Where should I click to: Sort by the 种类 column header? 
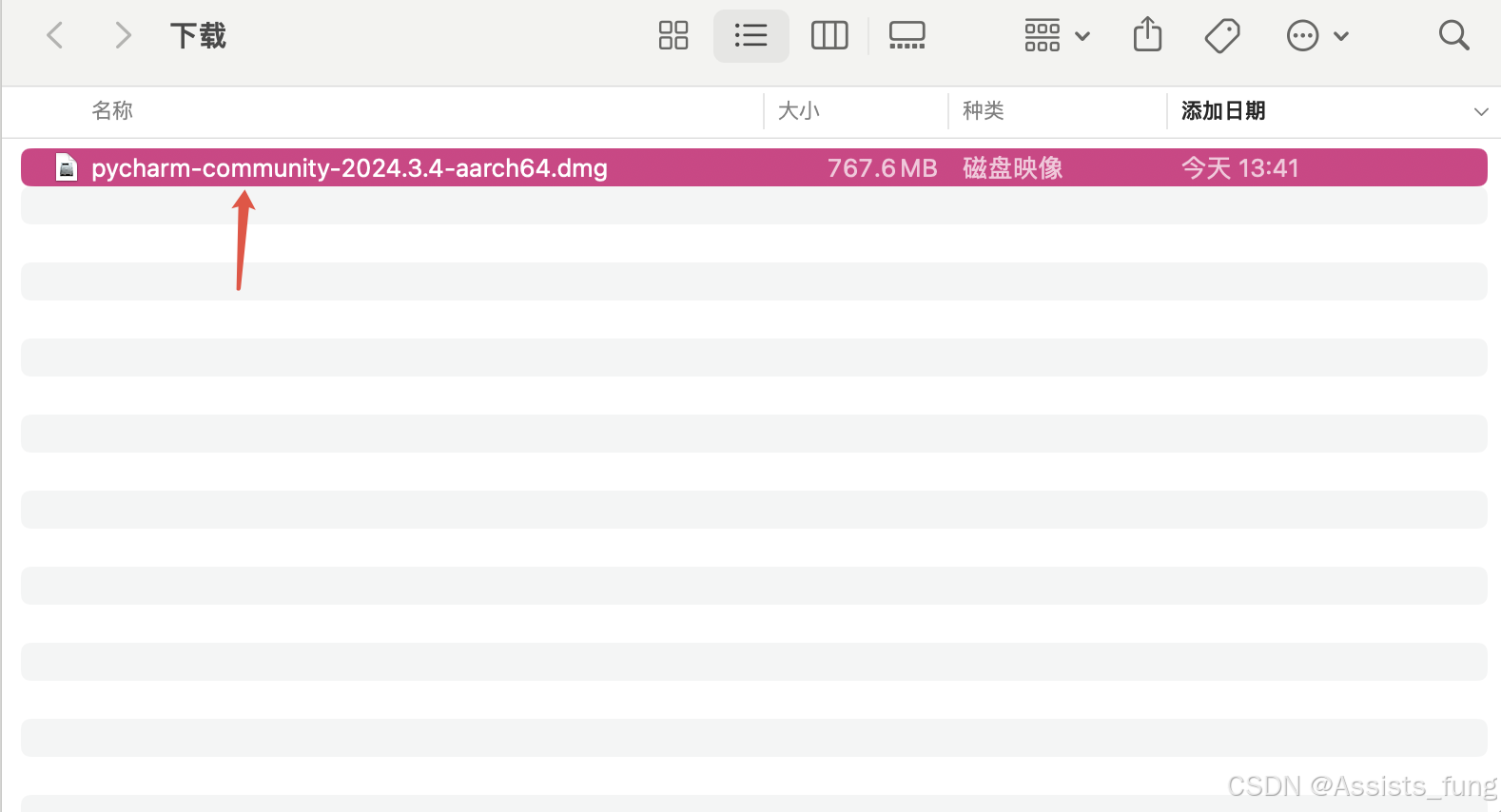pyautogui.click(x=984, y=111)
